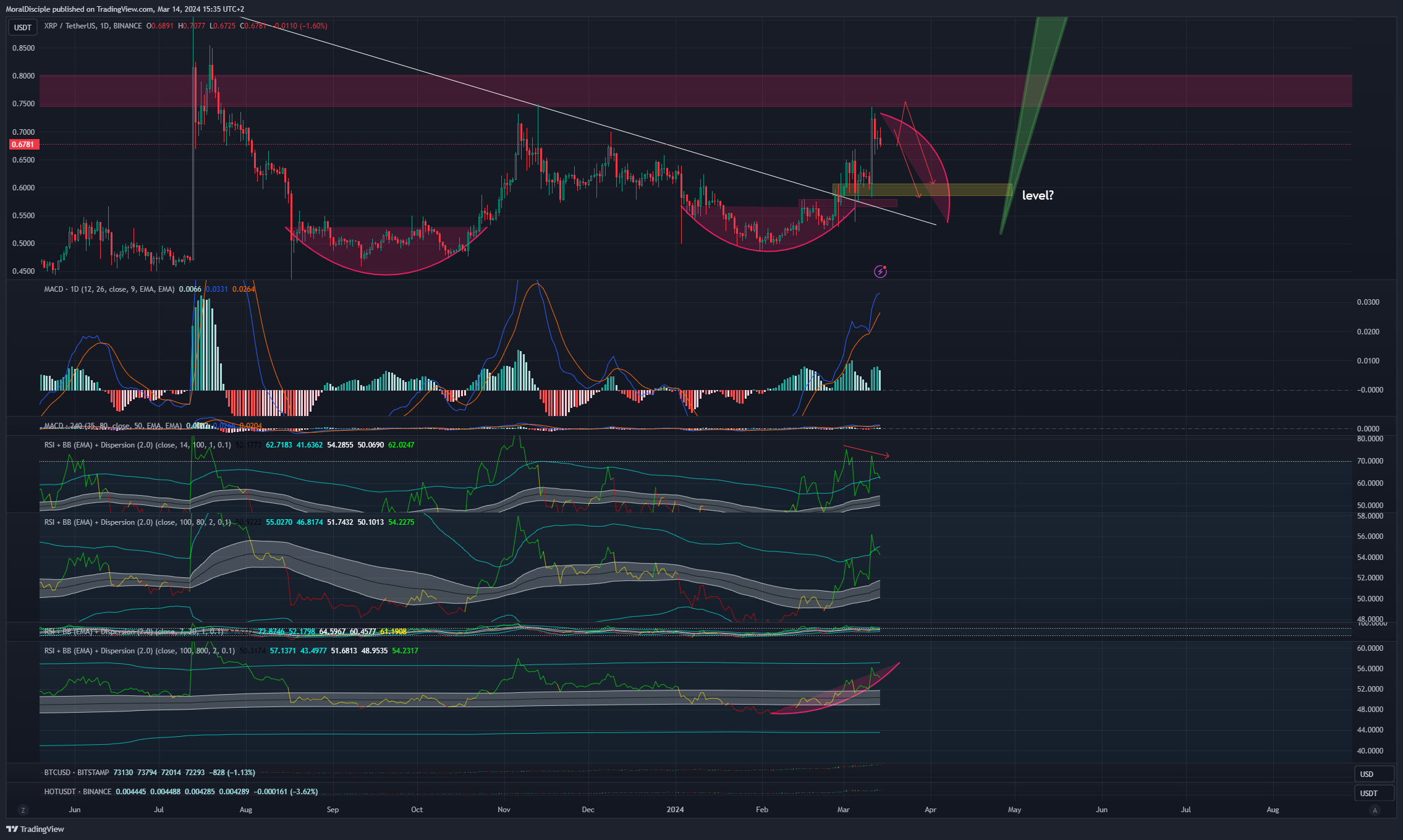Click the RSI scale value 56.0000 in second RSI pane
The width and height of the screenshot is (1403, 840).
click(1370, 537)
